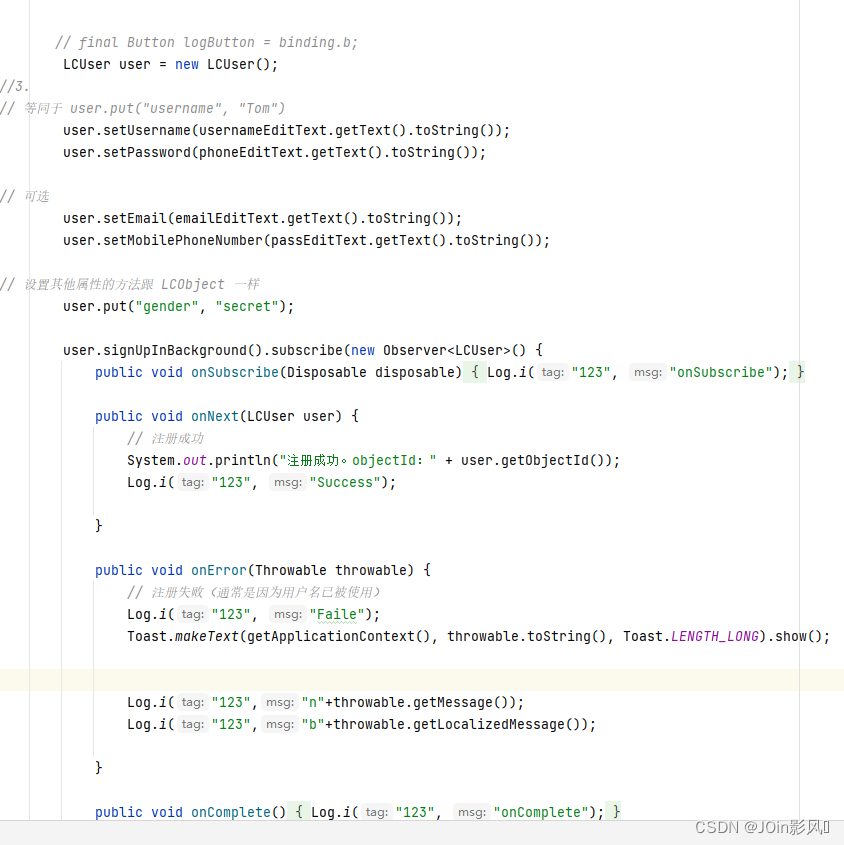Click the onNext method name
844x845 pixels.
tap(215, 417)
